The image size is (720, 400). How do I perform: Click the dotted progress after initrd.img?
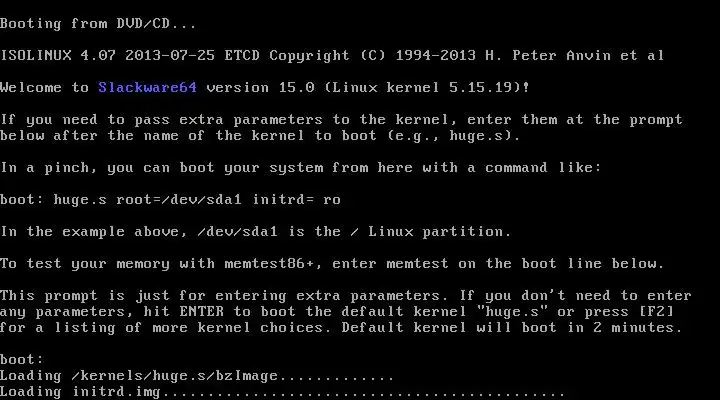(363, 393)
